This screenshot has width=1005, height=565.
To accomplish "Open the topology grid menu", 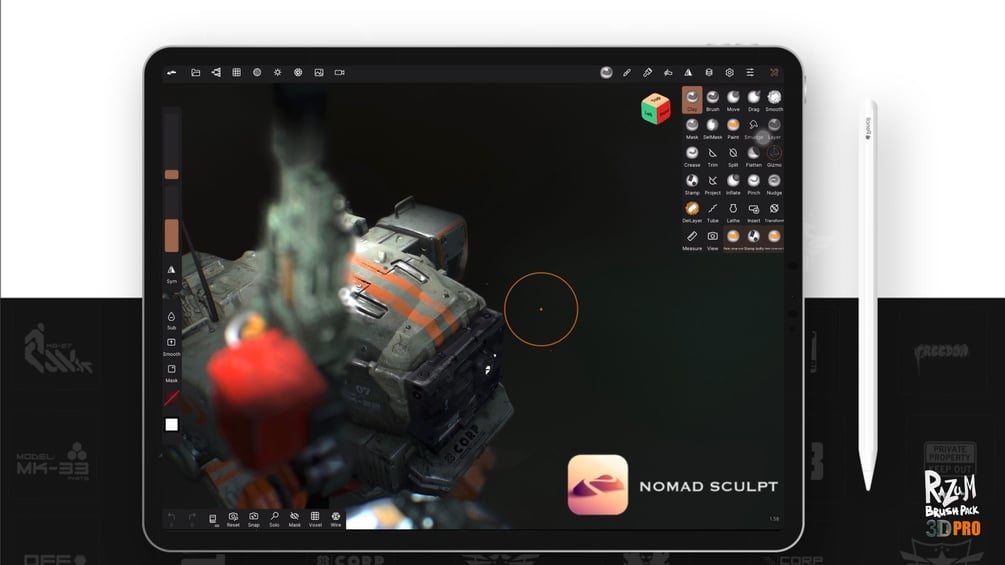I will tap(237, 72).
